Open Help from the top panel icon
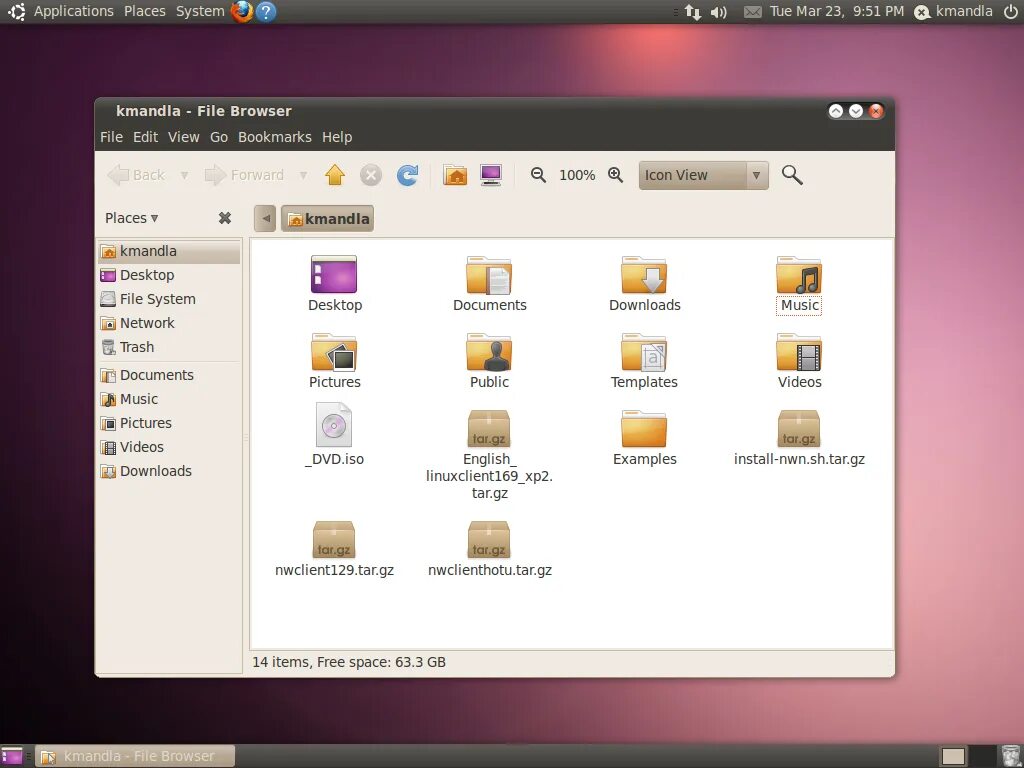 click(266, 11)
